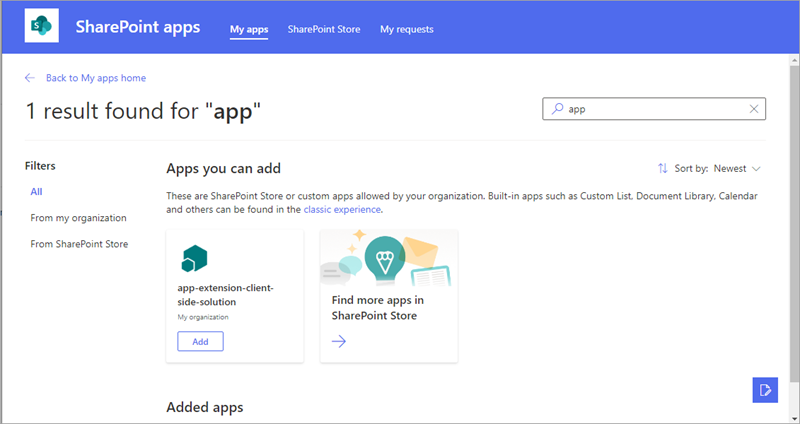Viewport: 800px width, 424px height.
Task: Click into the app search field
Action: click(x=654, y=109)
